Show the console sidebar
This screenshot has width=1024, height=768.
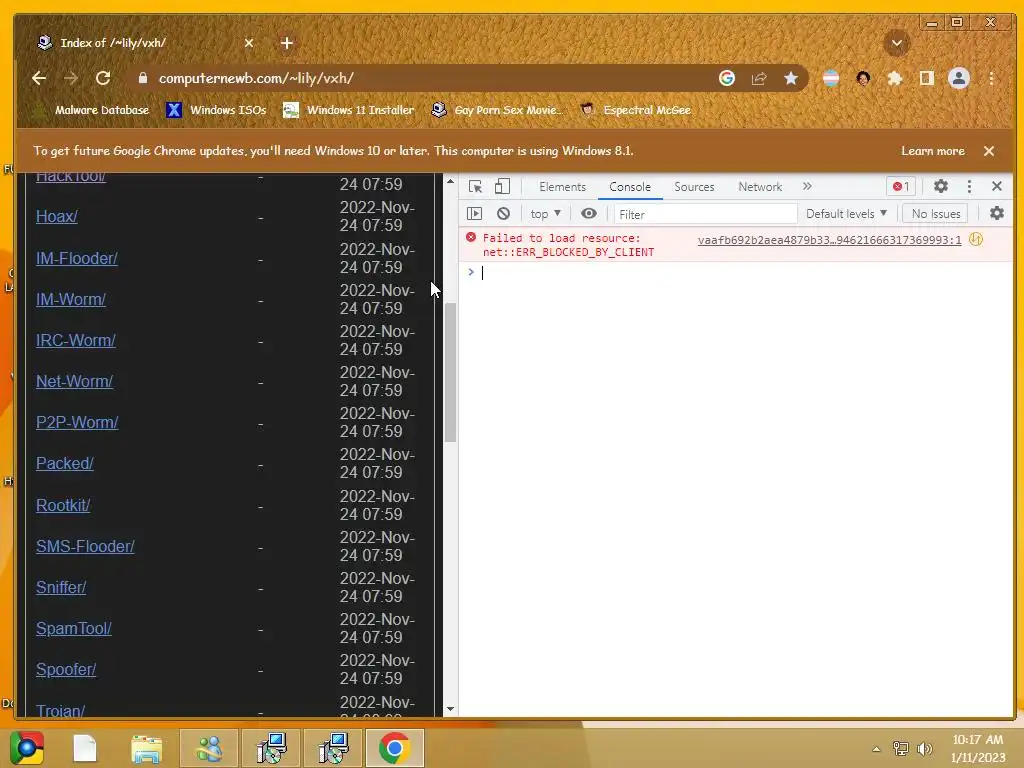[x=475, y=214]
